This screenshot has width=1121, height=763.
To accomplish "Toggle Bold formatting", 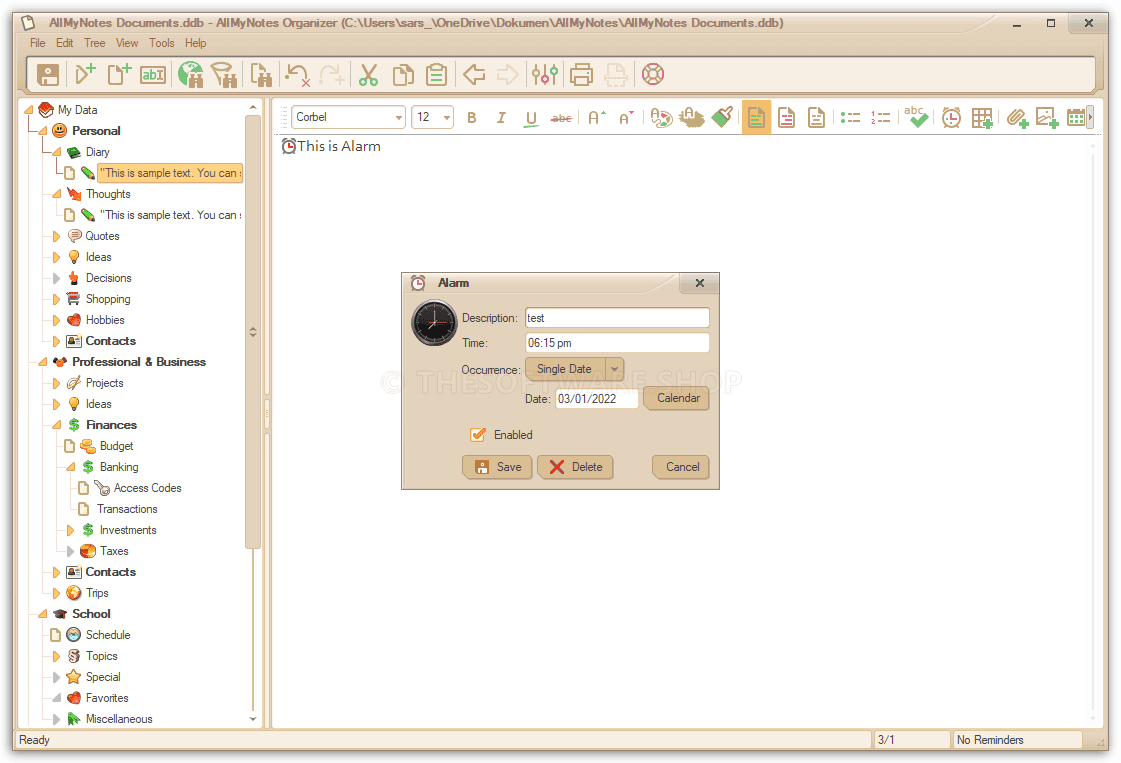I will pyautogui.click(x=472, y=118).
